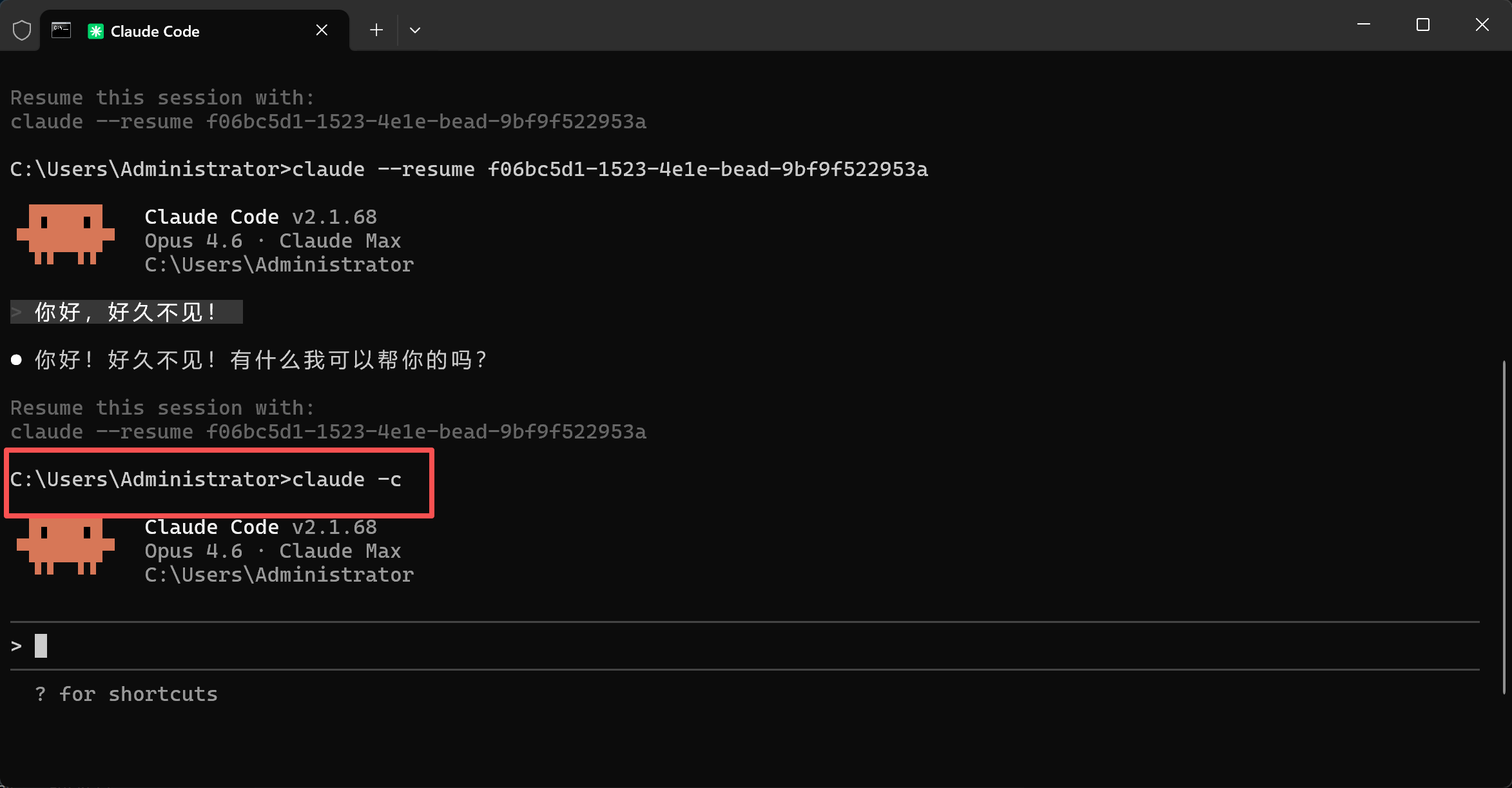The image size is (1512, 788).
Task: Select the Claude Code tab title
Action: pyautogui.click(x=155, y=31)
